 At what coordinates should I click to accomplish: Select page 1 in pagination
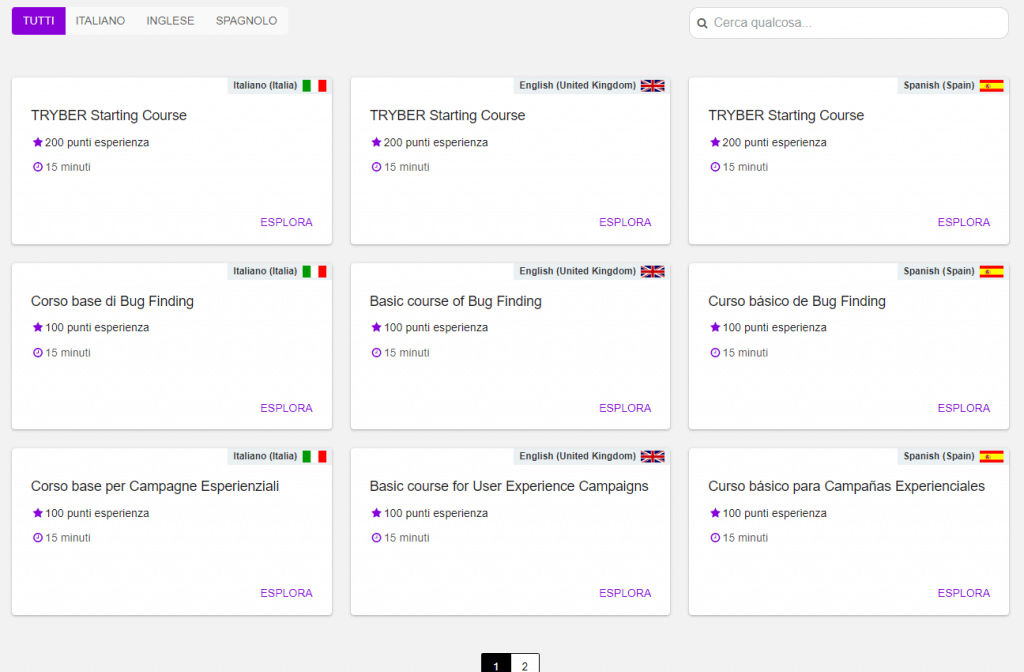(x=496, y=665)
